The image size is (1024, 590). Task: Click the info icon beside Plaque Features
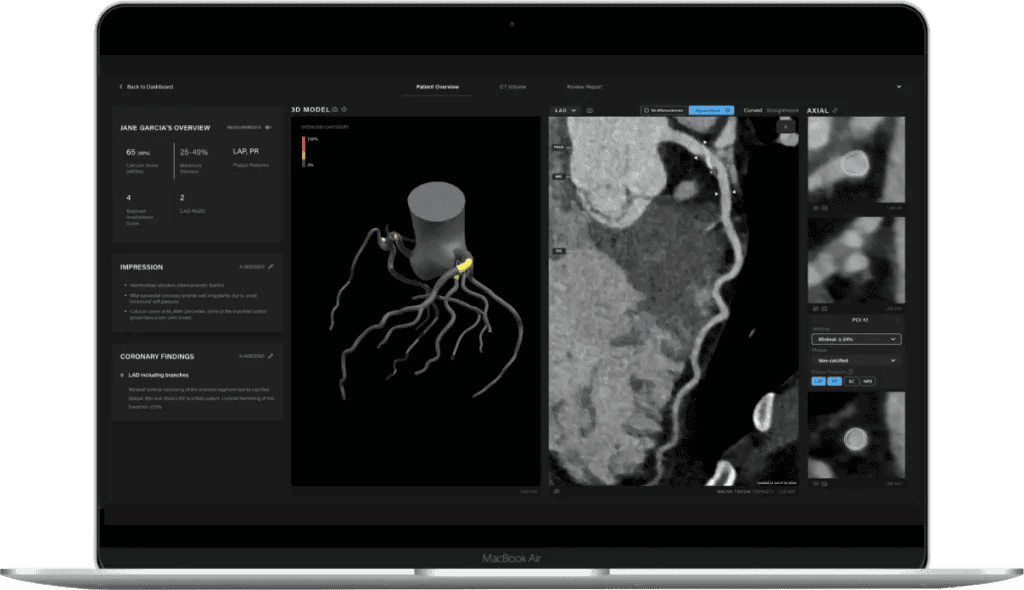(x=850, y=371)
